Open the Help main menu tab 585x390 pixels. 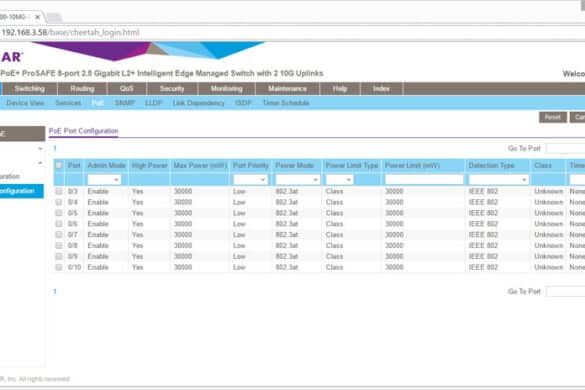340,89
